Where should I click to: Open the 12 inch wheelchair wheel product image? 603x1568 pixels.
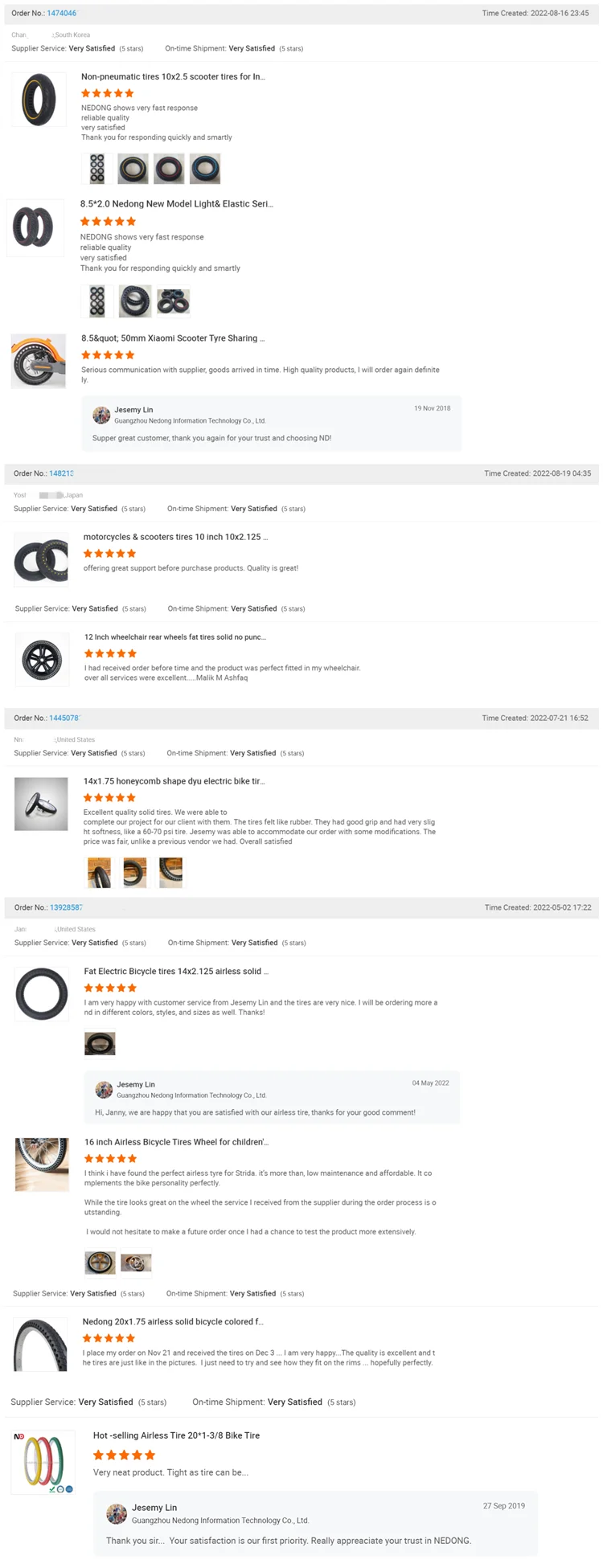(43, 660)
